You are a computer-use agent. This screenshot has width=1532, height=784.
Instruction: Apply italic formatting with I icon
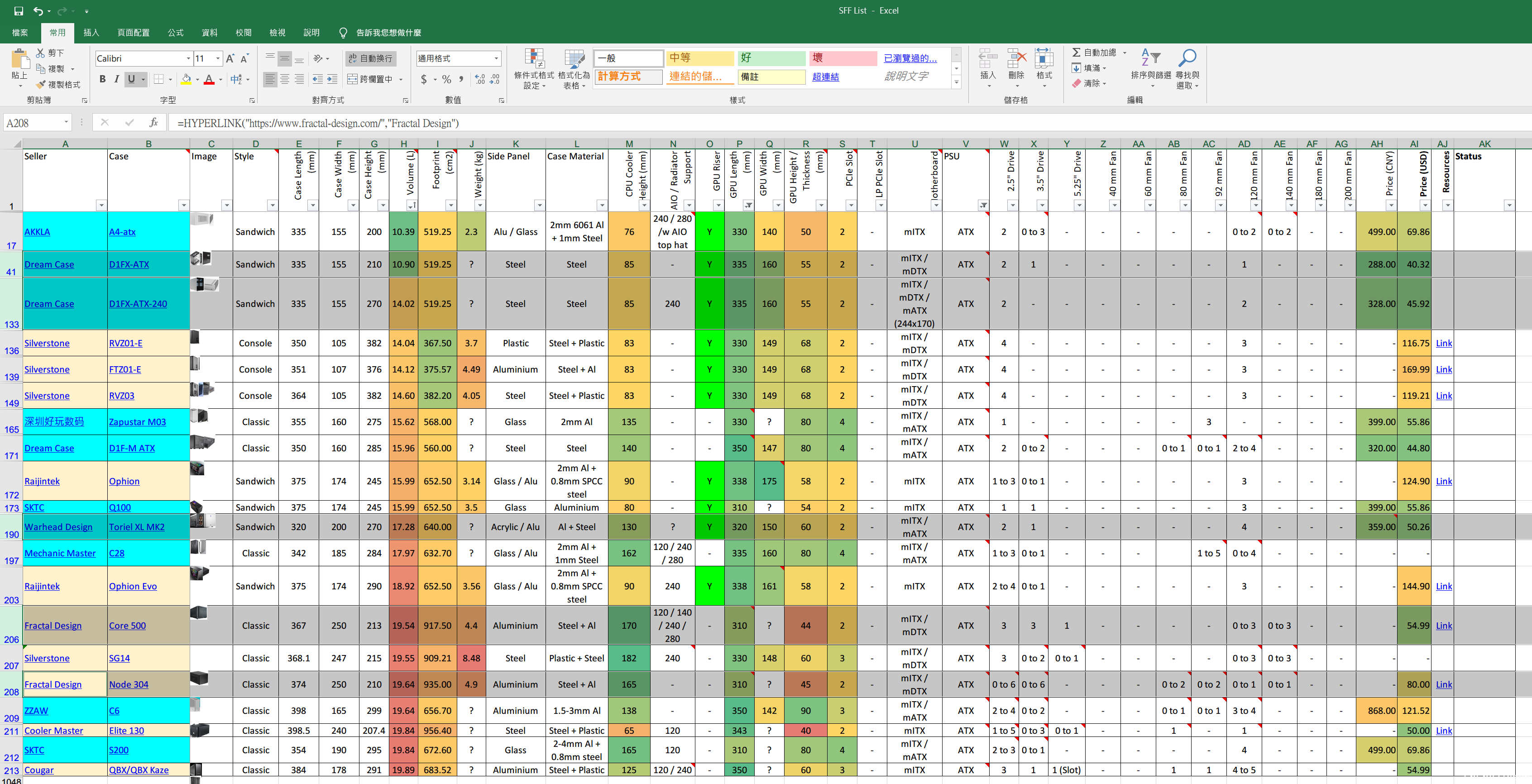(x=116, y=79)
